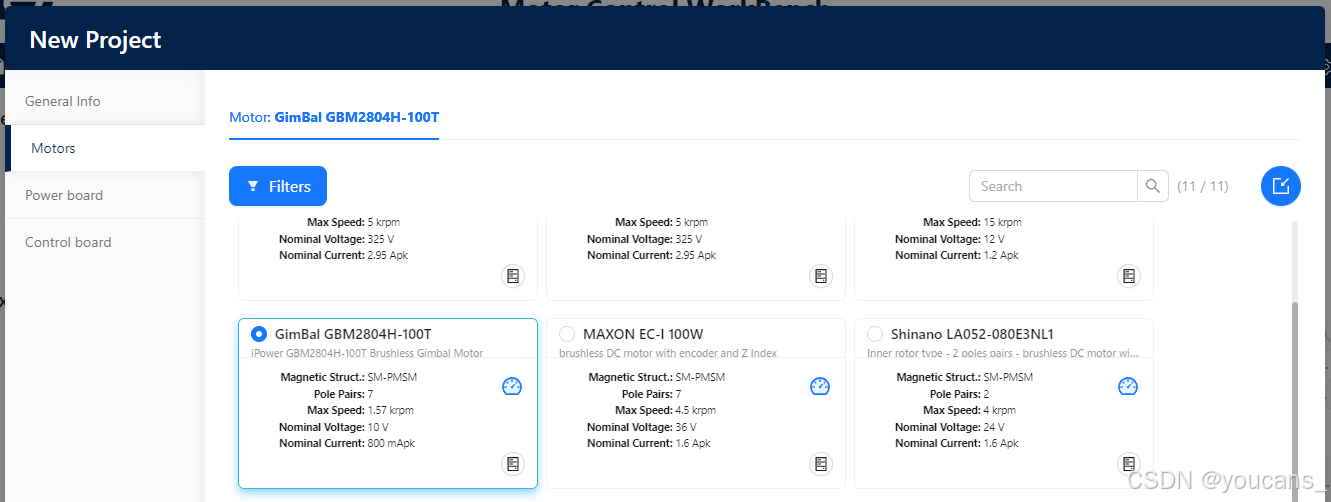The width and height of the screenshot is (1331, 502).
Task: Open the Filters panel
Action: coord(278,186)
